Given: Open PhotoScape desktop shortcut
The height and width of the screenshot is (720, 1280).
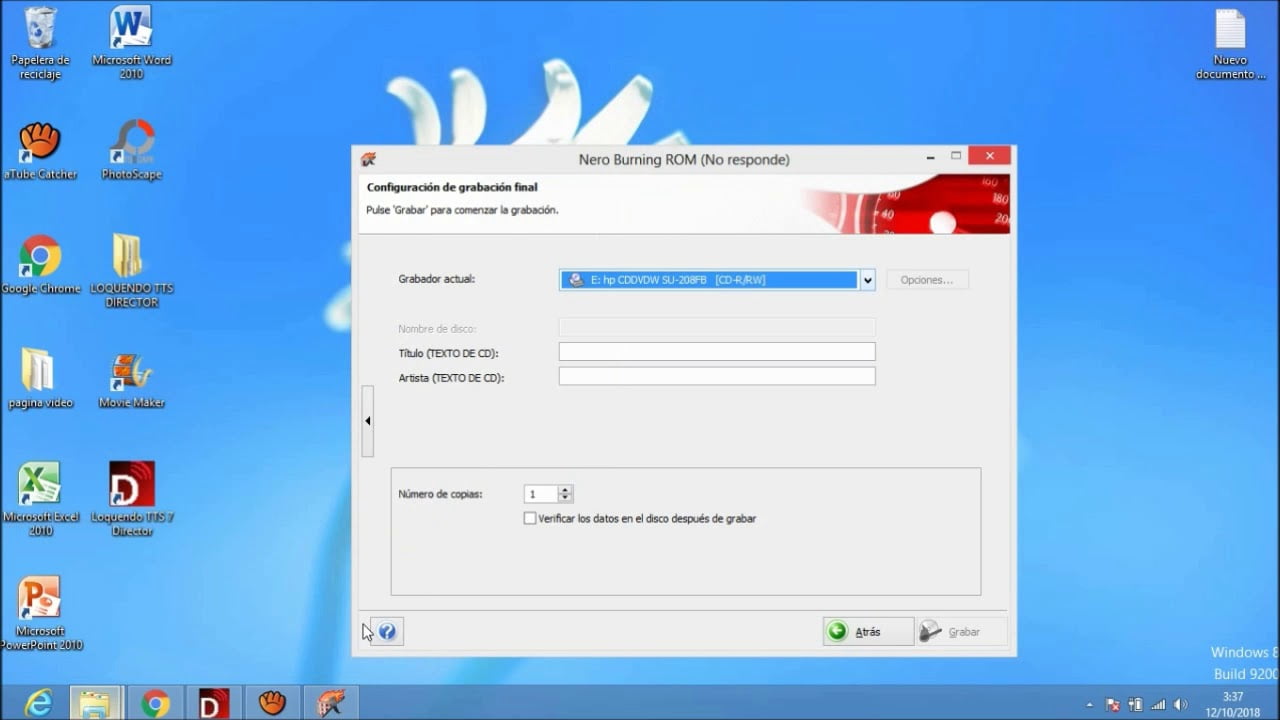Looking at the screenshot, I should tap(131, 150).
